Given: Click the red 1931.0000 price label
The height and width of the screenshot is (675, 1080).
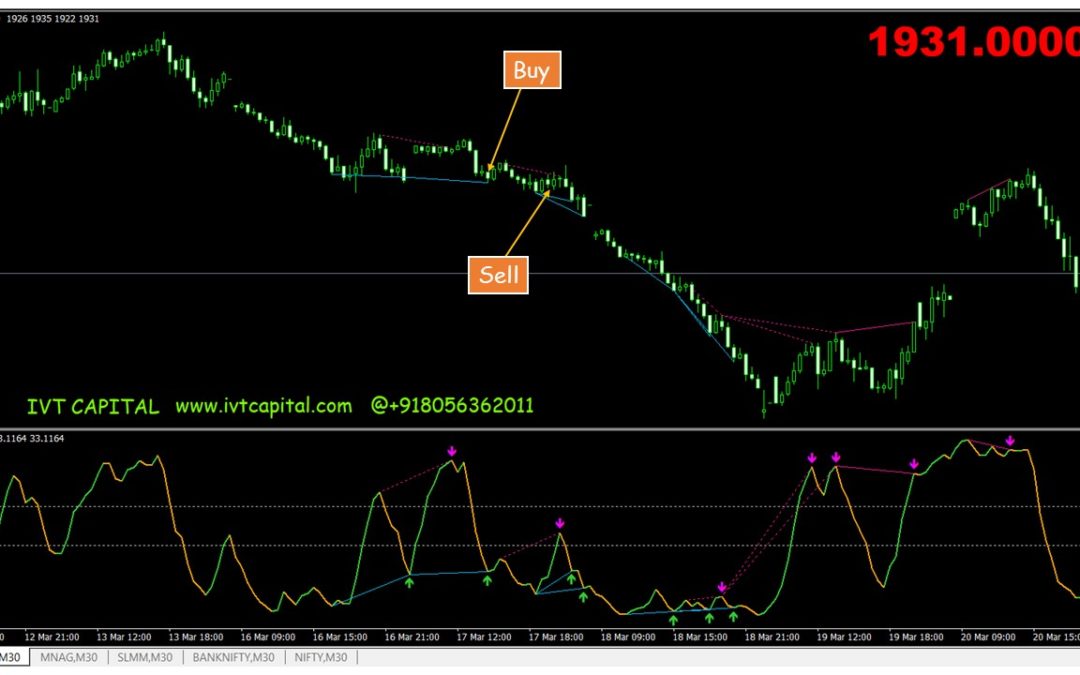Looking at the screenshot, I should point(974,42).
